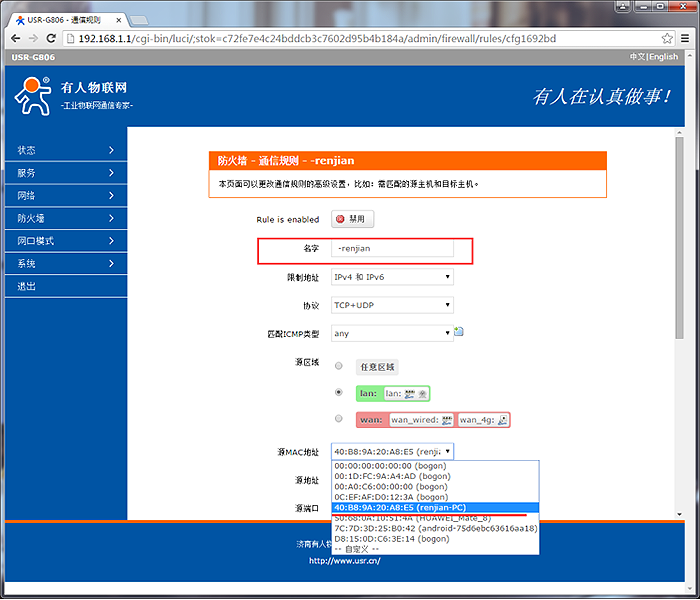
Task: Click the 退出 logout link
Action: pos(27,286)
